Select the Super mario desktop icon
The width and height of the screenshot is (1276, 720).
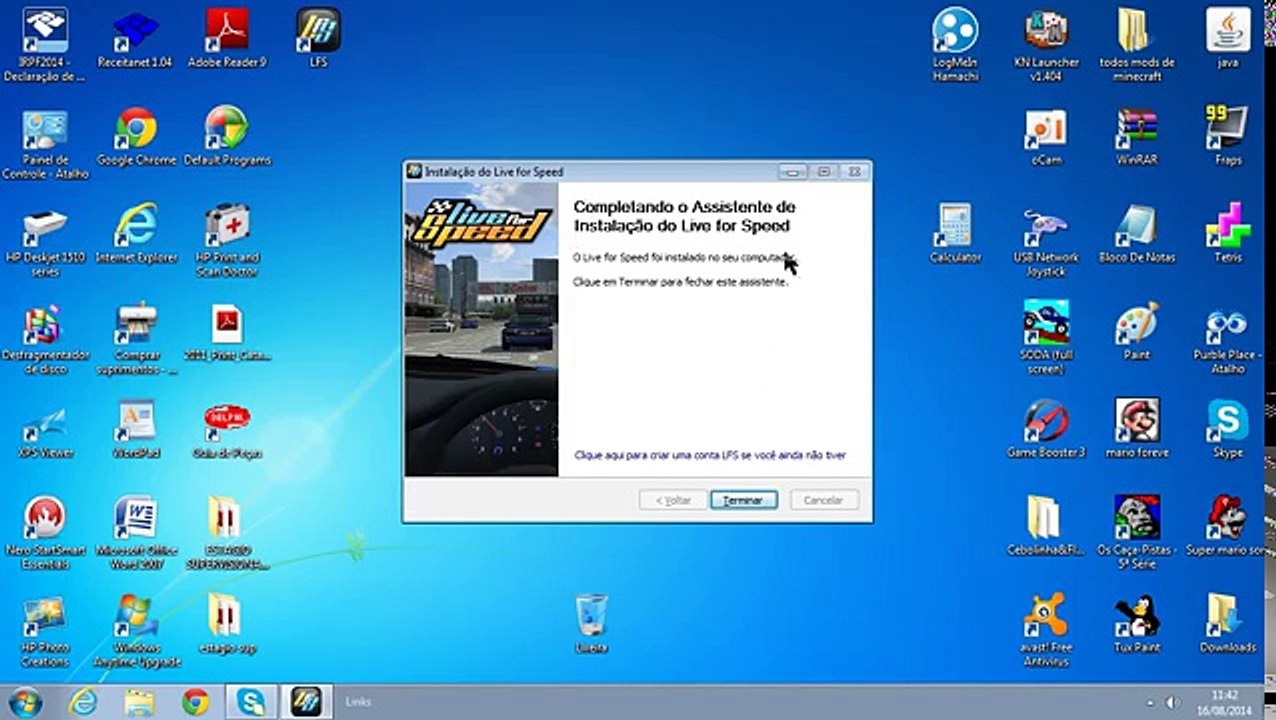click(x=1228, y=527)
